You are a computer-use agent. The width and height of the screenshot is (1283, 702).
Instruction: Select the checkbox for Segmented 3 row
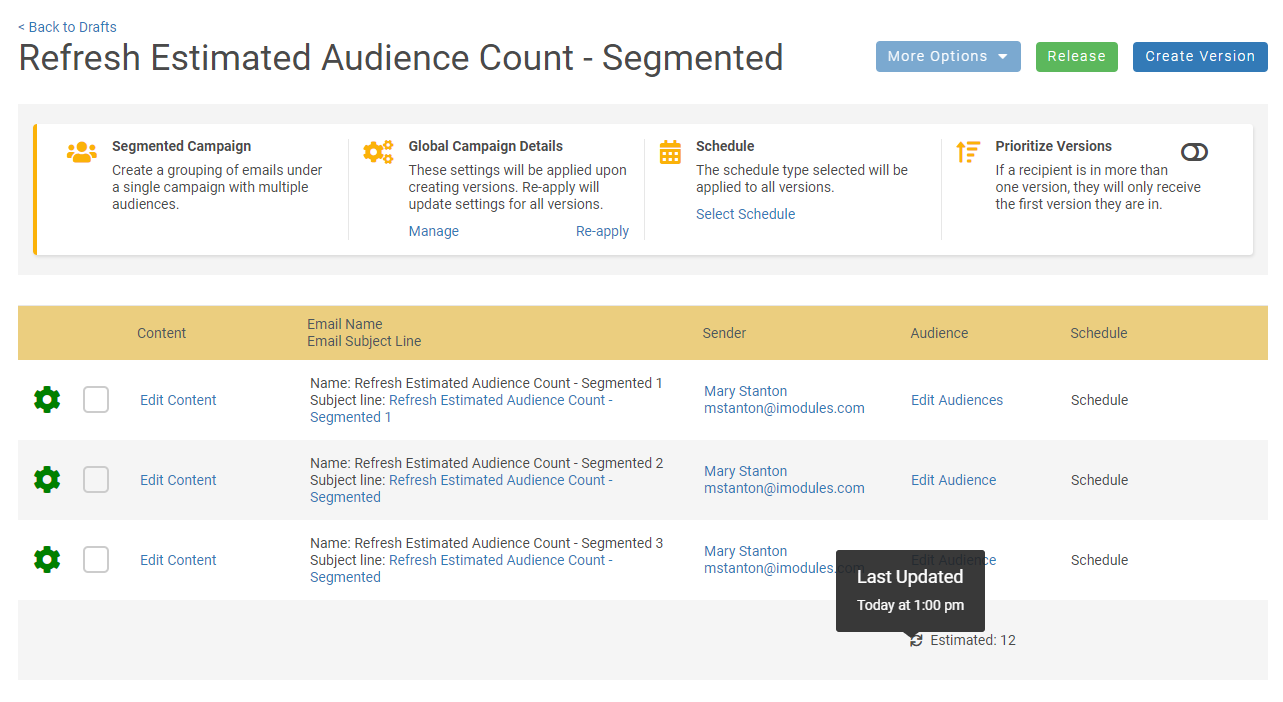96,560
